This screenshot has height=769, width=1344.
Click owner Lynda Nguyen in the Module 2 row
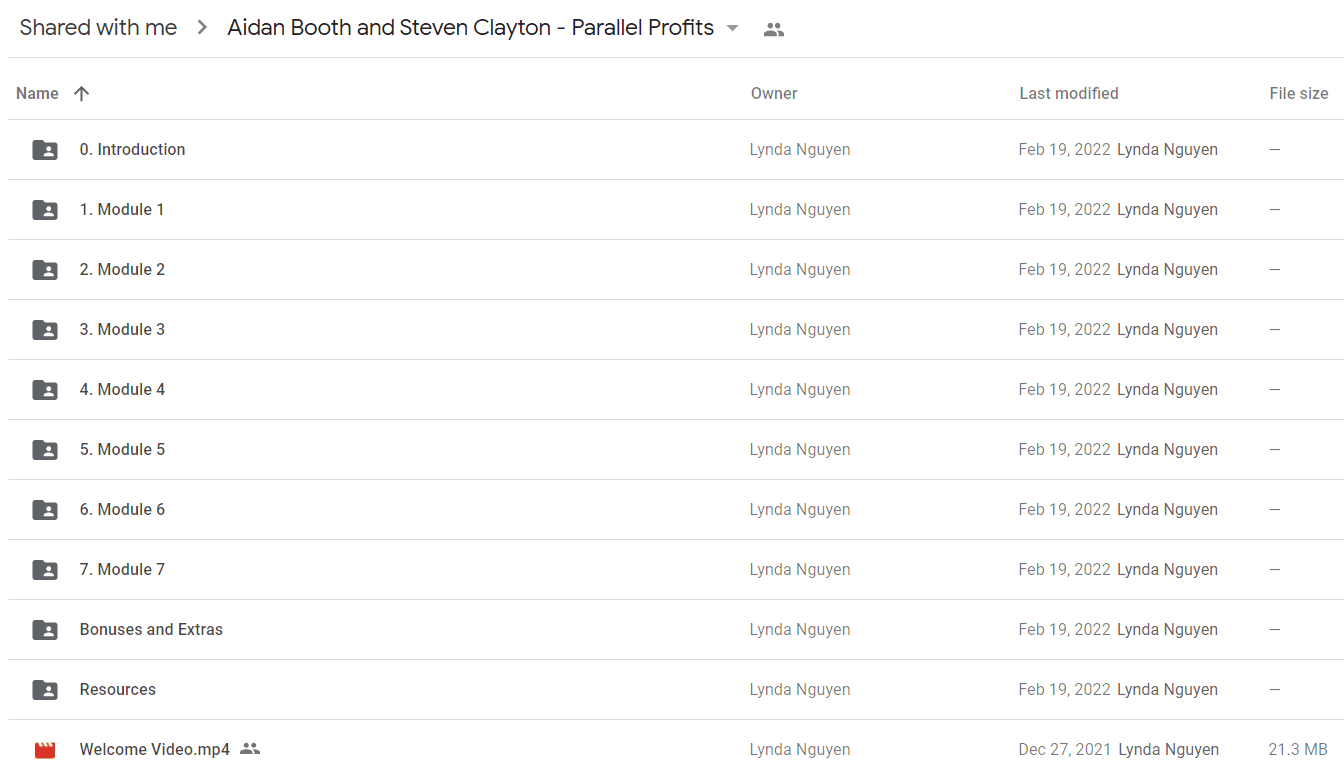(800, 269)
